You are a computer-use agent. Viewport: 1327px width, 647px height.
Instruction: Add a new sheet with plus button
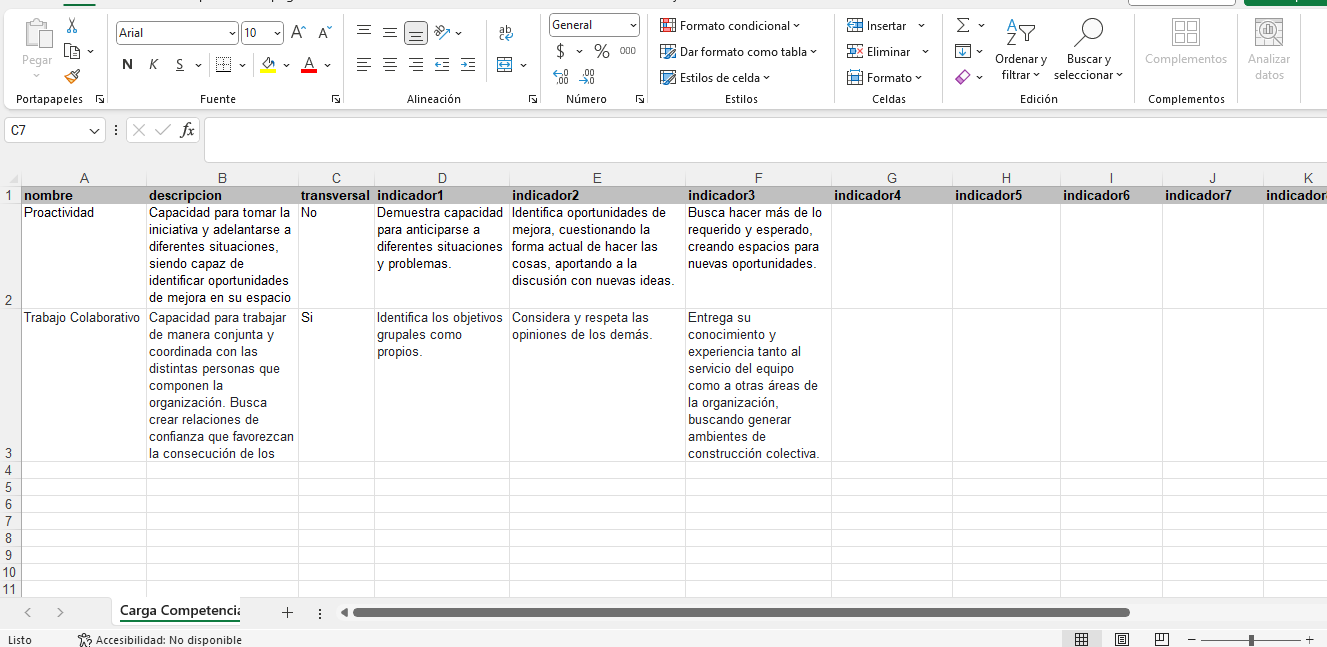pos(288,612)
